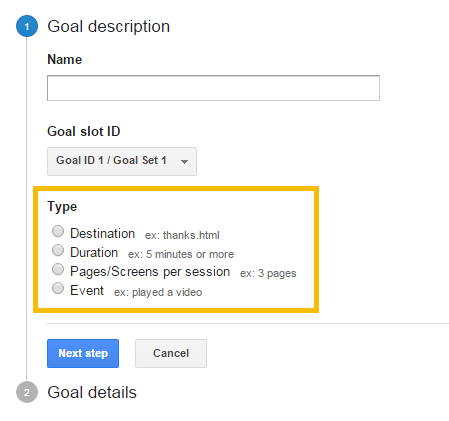Click the 'ex: thanks.html' example text
Viewport: 449px width, 421px height.
[182, 235]
